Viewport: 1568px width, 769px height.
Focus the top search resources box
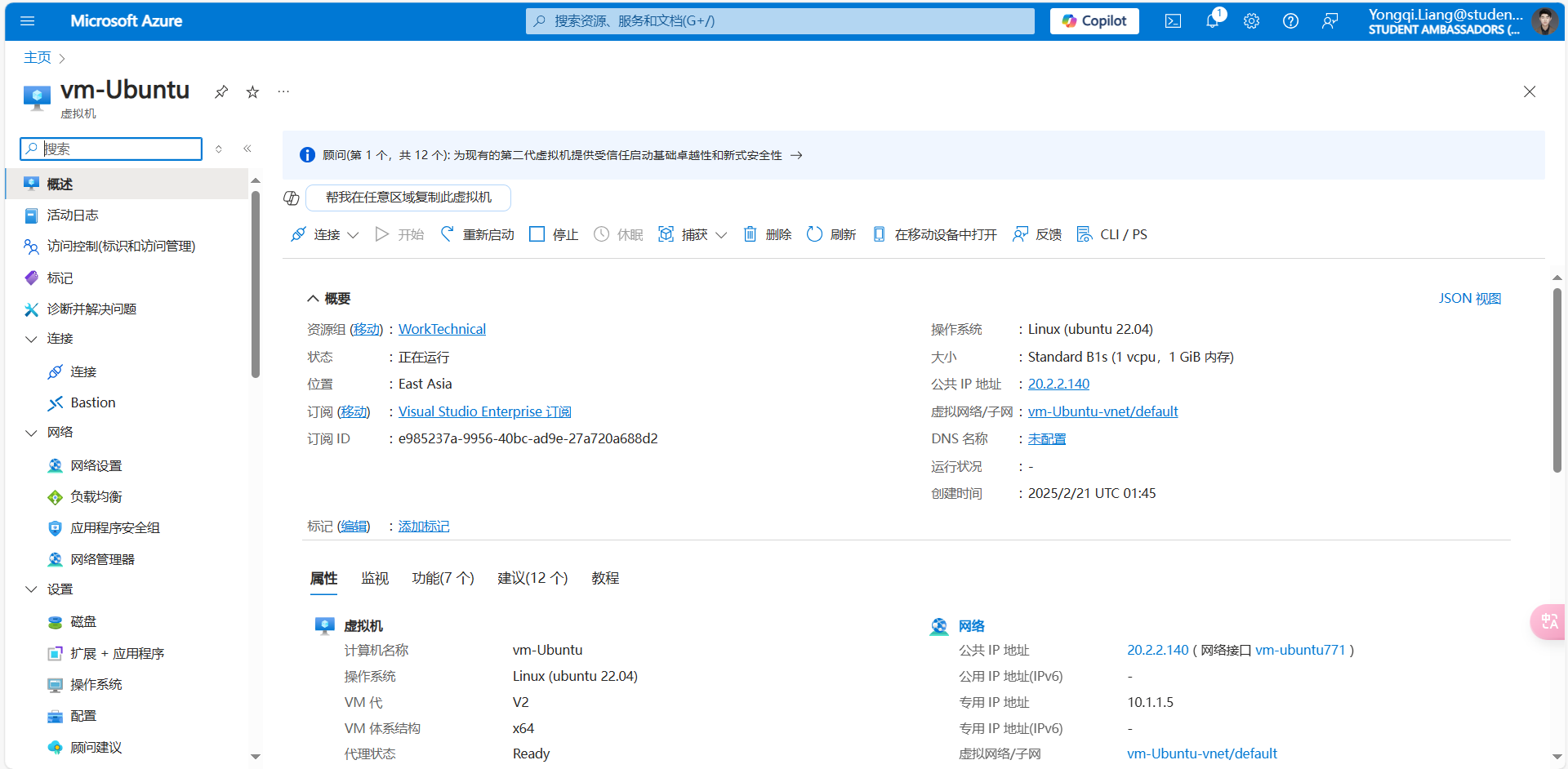(x=780, y=21)
